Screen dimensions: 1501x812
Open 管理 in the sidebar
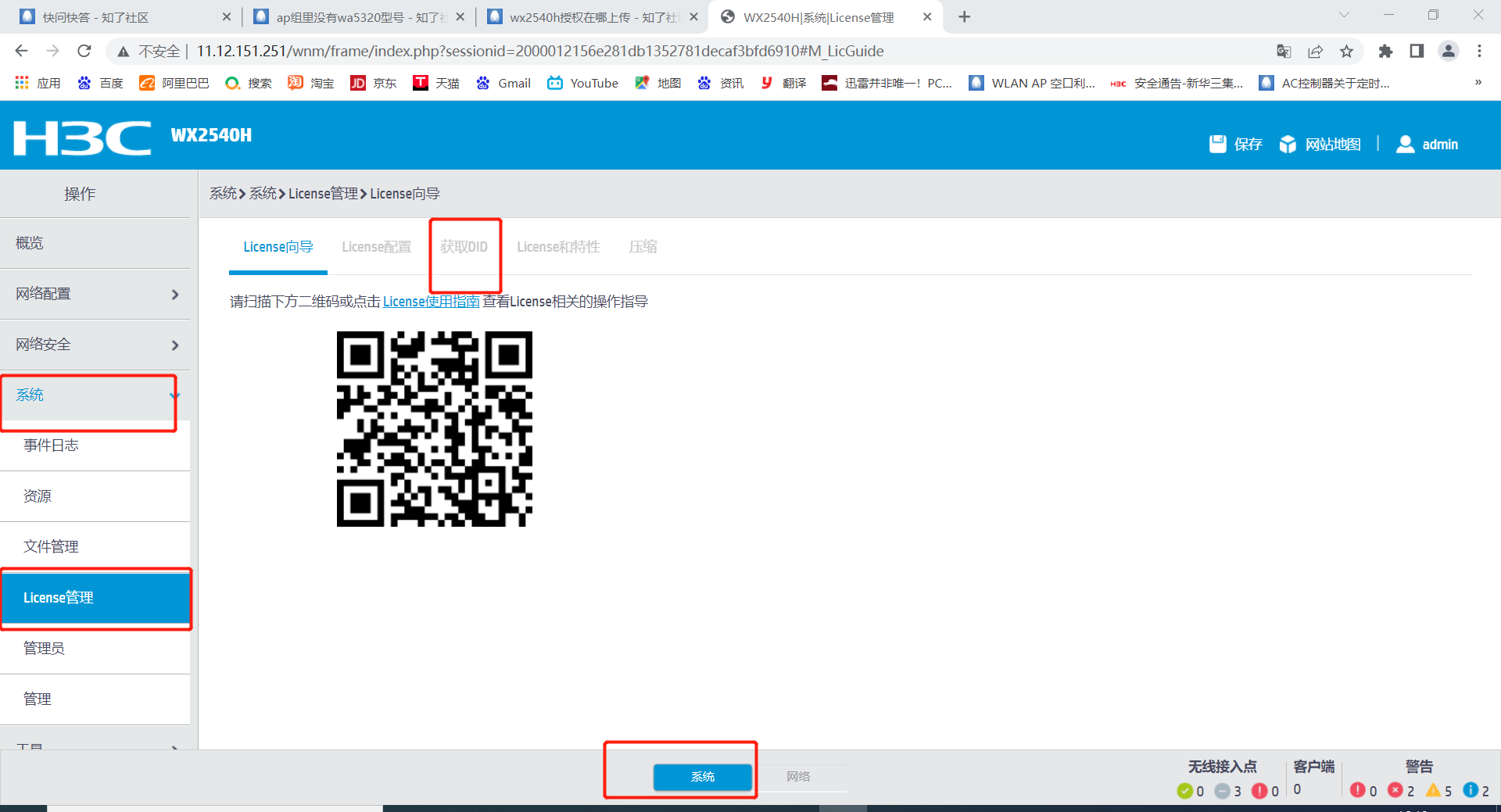pyautogui.click(x=95, y=699)
